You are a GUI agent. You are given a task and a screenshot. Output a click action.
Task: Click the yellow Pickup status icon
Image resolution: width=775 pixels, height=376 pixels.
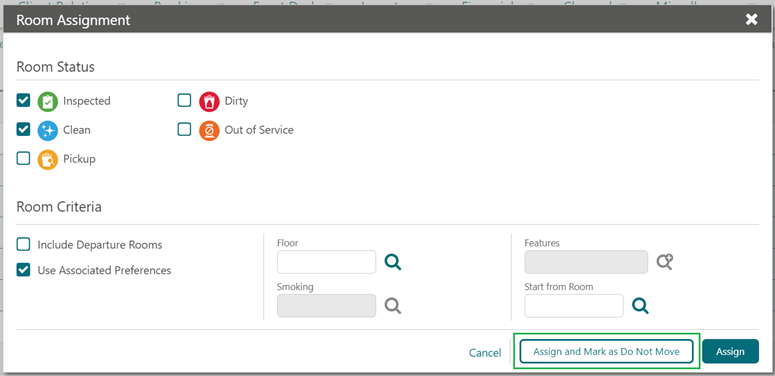48,160
